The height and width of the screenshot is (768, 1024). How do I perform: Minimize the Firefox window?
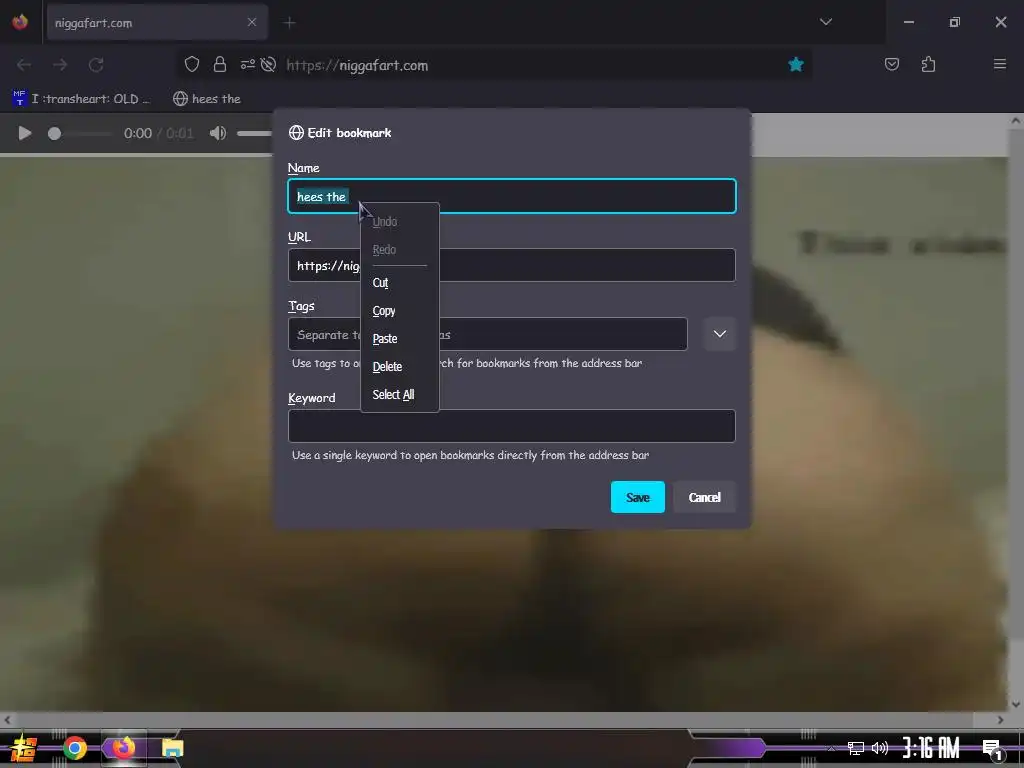point(908,22)
